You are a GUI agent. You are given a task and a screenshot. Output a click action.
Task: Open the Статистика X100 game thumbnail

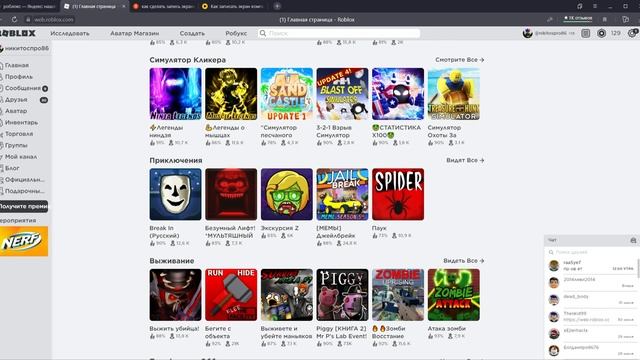(x=398, y=94)
